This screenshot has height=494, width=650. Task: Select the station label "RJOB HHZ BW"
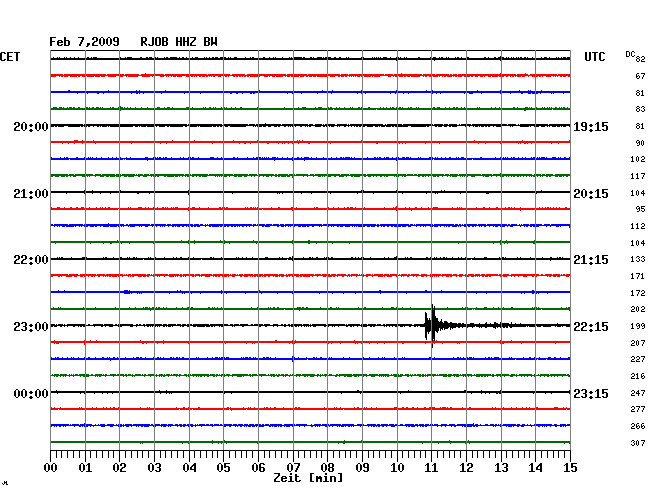click(x=179, y=42)
